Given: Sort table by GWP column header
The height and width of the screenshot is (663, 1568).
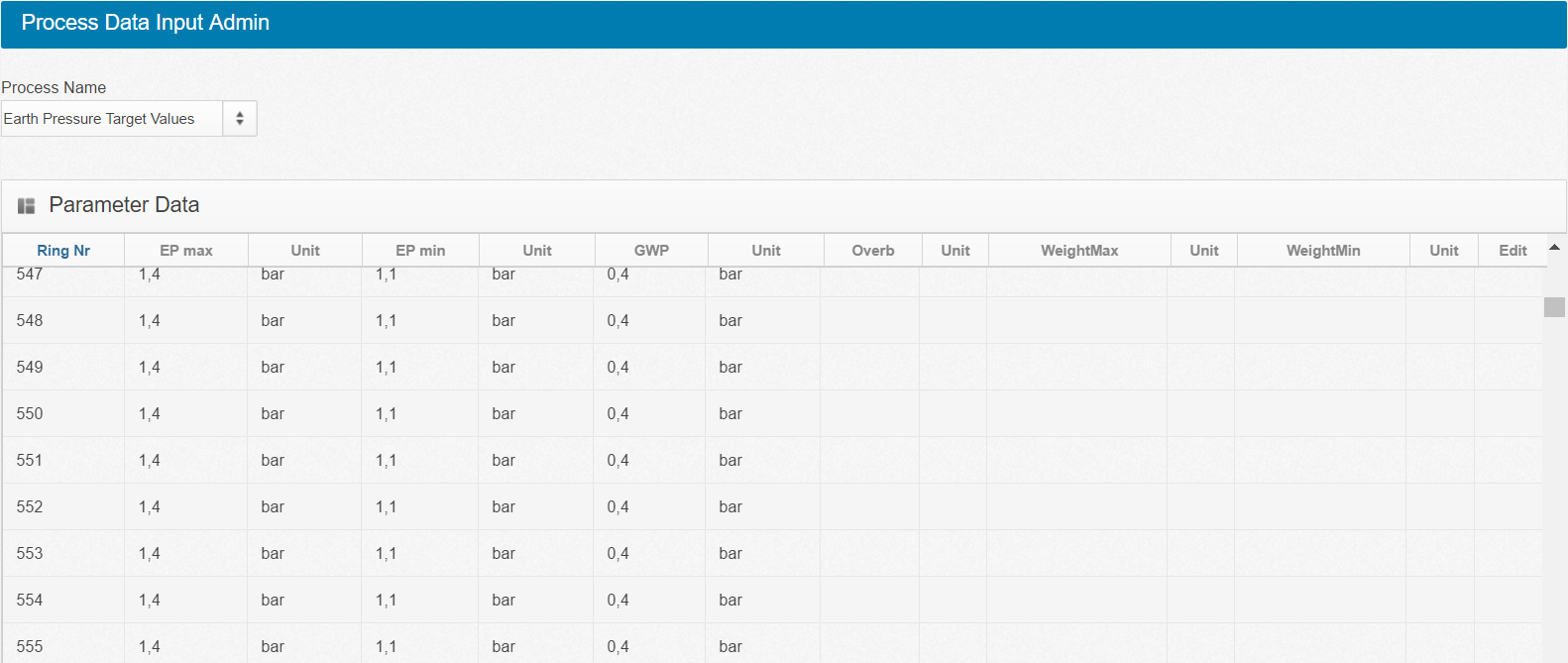Looking at the screenshot, I should (651, 251).
